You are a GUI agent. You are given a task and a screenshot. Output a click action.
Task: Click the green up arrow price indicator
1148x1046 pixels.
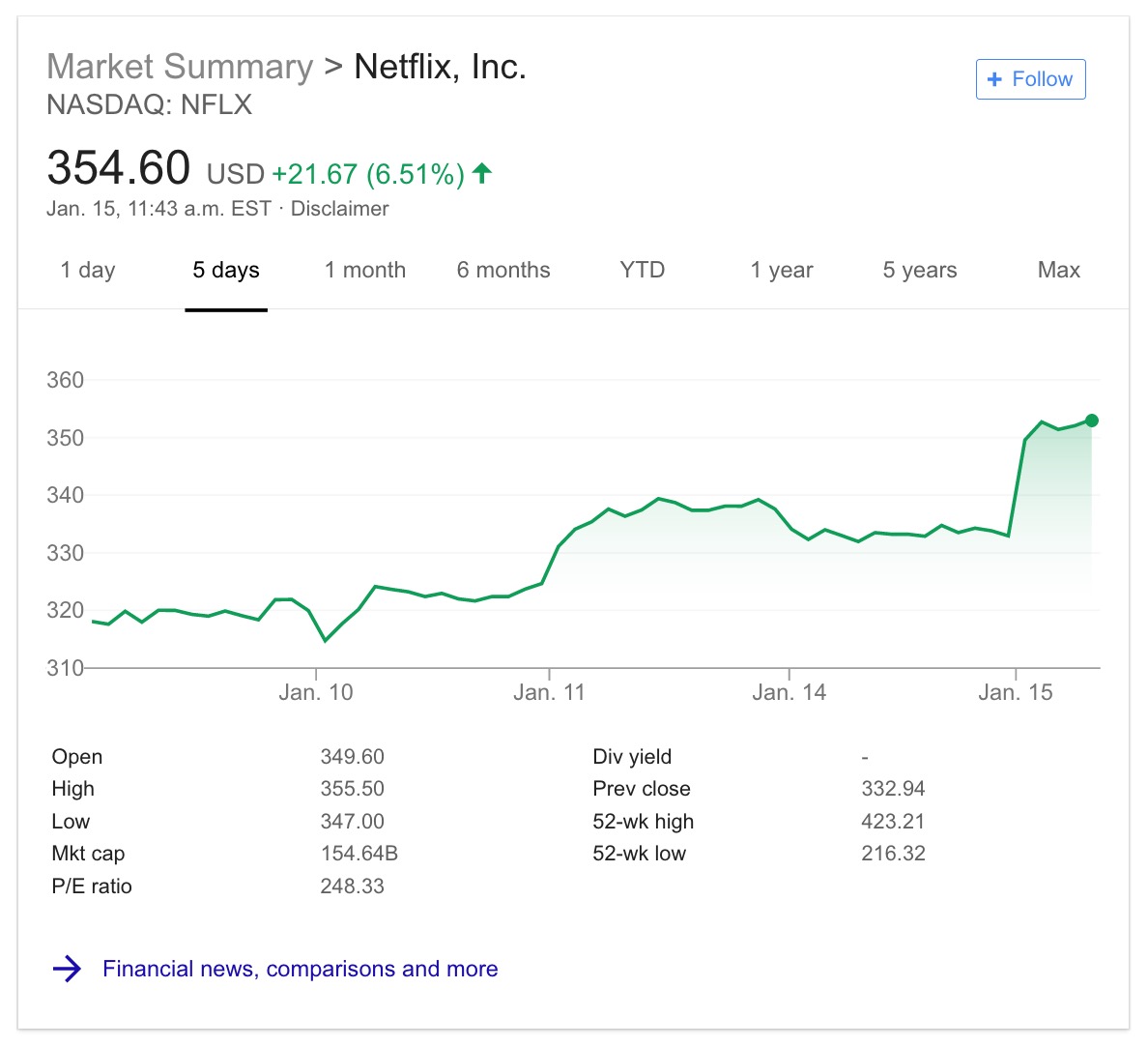click(x=482, y=174)
